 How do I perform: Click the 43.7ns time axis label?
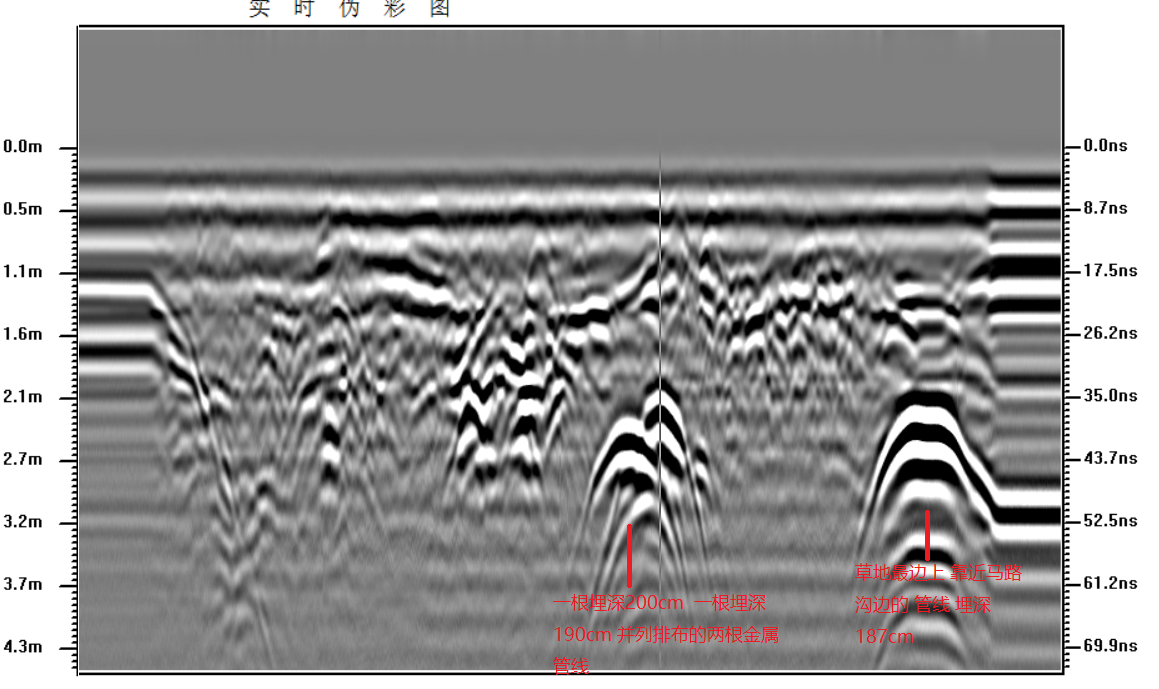[1110, 458]
